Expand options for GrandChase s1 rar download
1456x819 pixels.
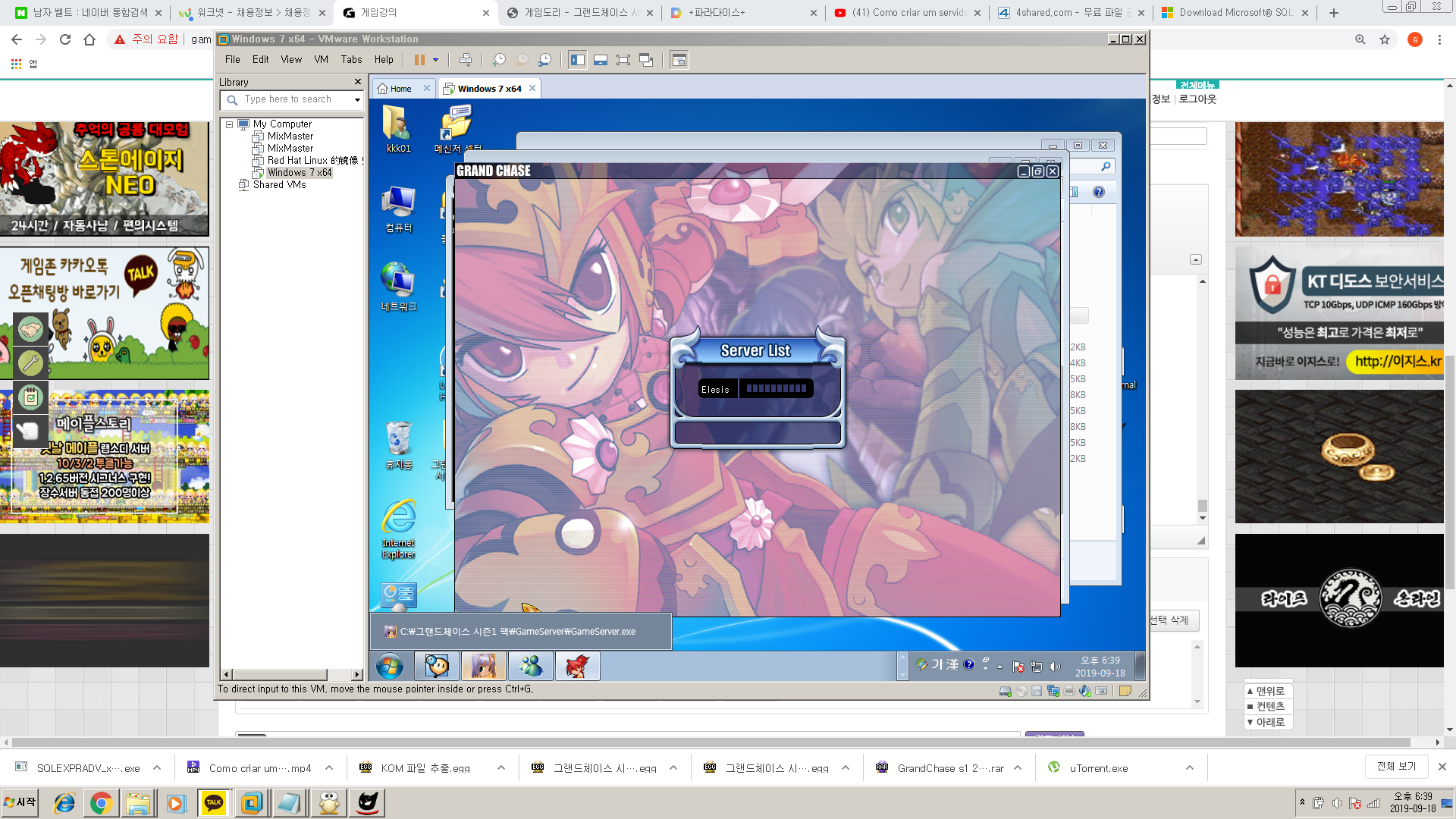click(x=1018, y=767)
